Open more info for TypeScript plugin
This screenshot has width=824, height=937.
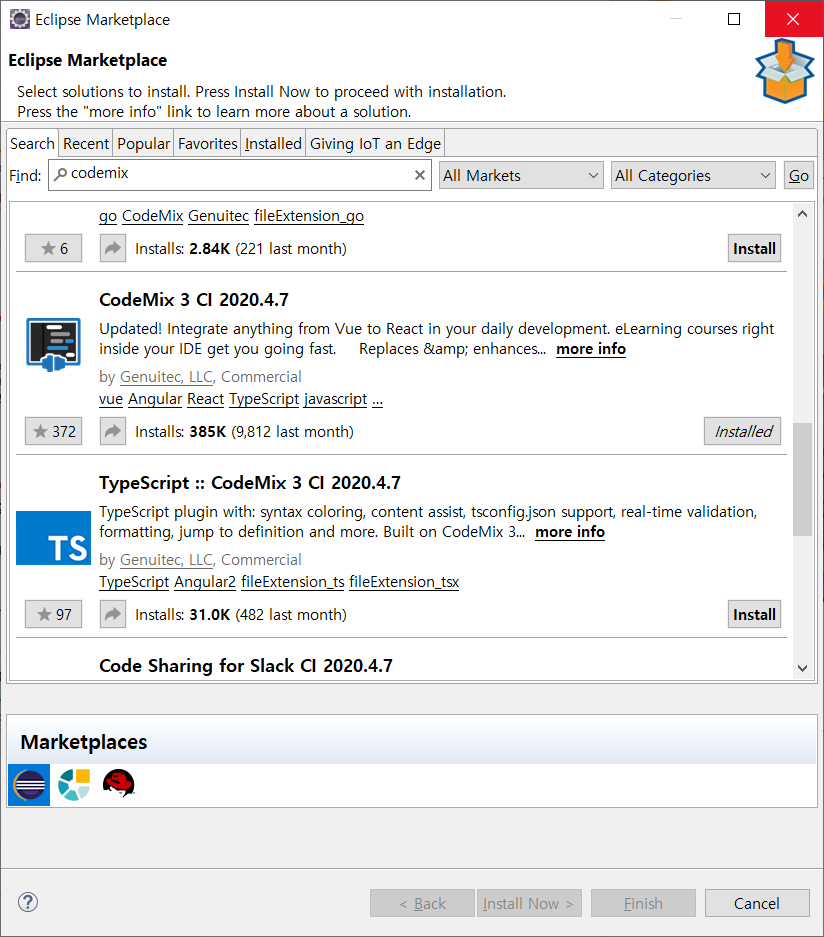[x=570, y=532]
